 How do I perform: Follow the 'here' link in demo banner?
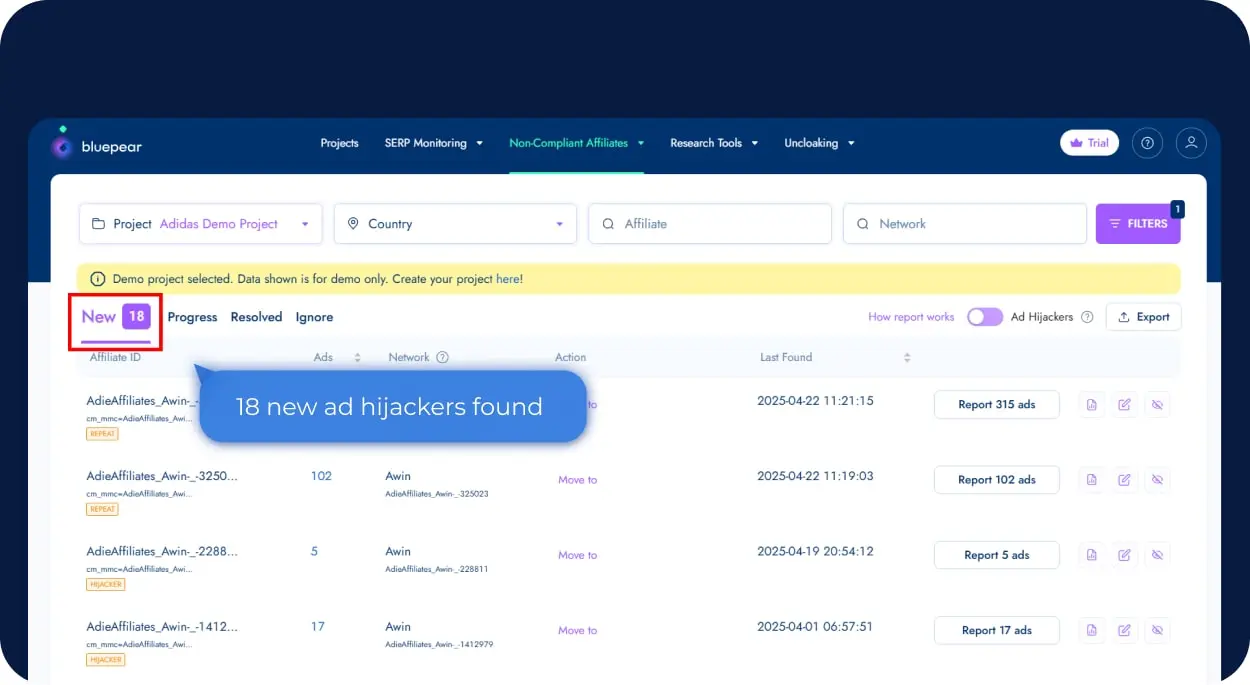[508, 279]
